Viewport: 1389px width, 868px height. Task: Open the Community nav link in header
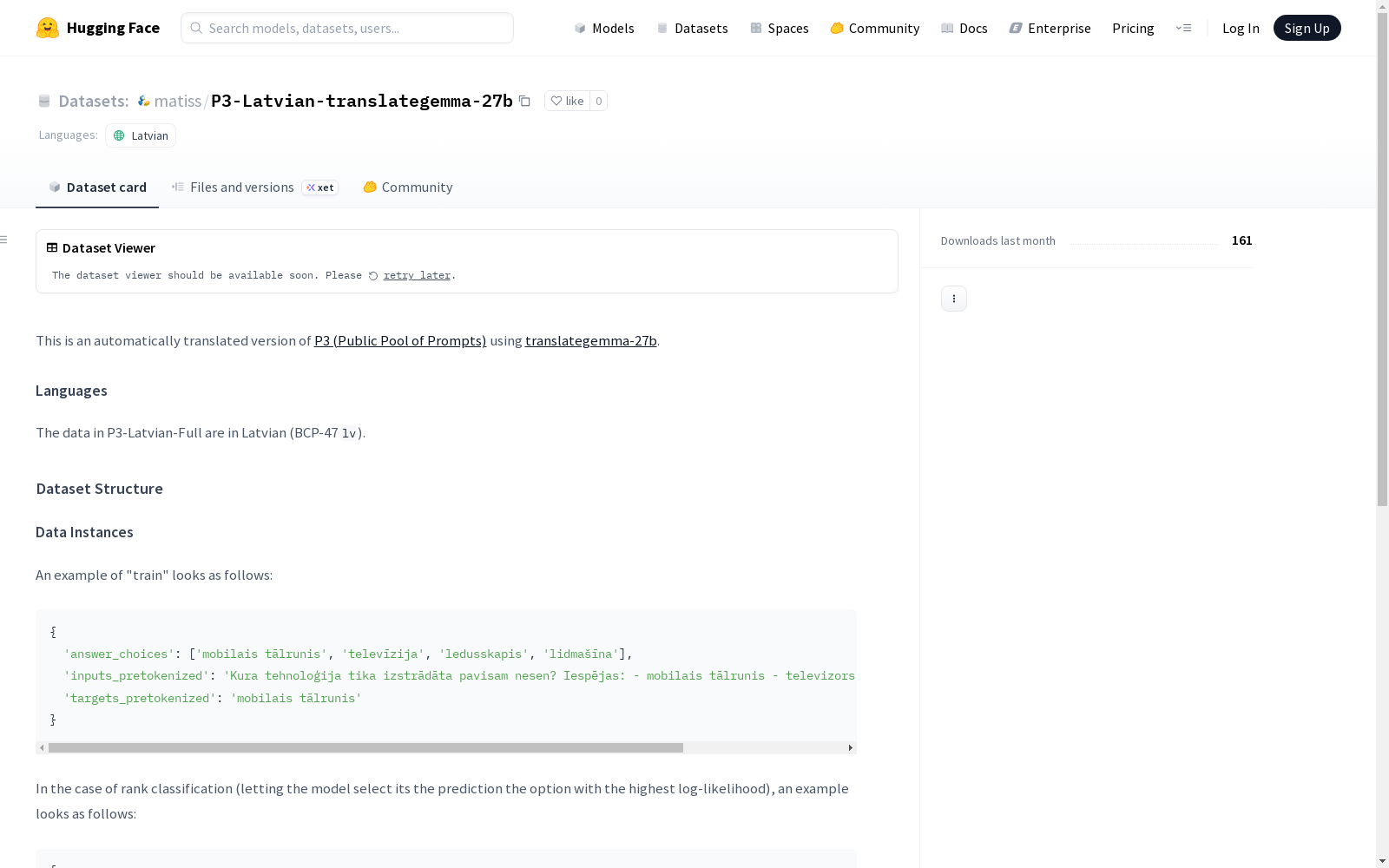click(875, 28)
